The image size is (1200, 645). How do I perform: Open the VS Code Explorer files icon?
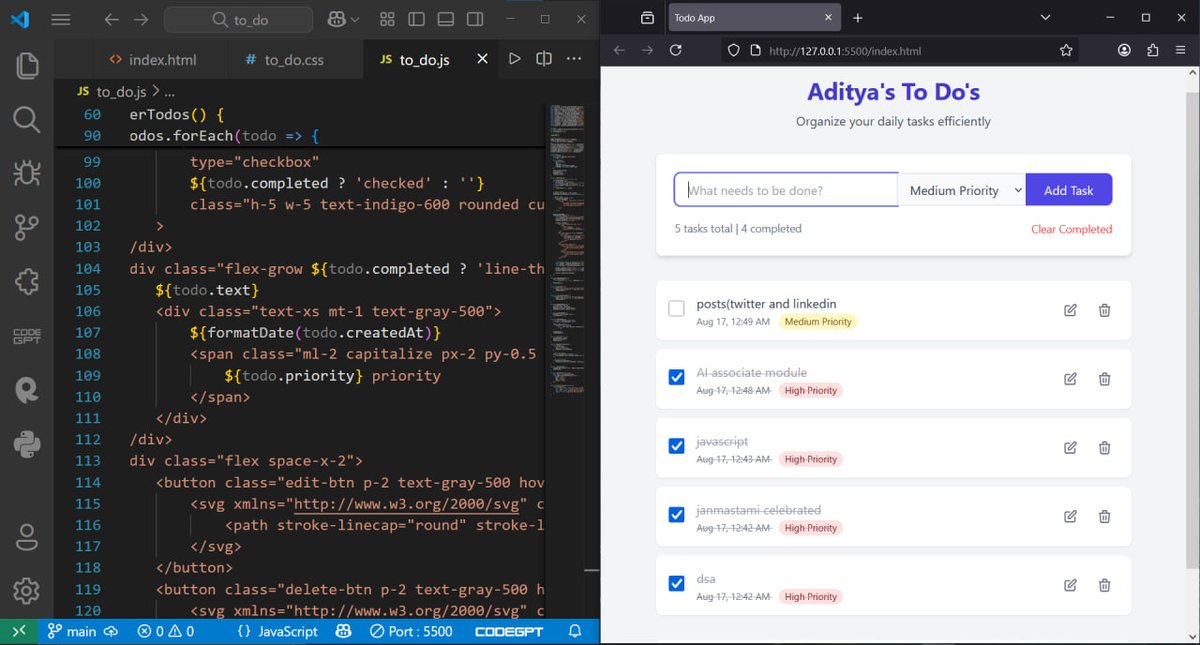pos(27,66)
